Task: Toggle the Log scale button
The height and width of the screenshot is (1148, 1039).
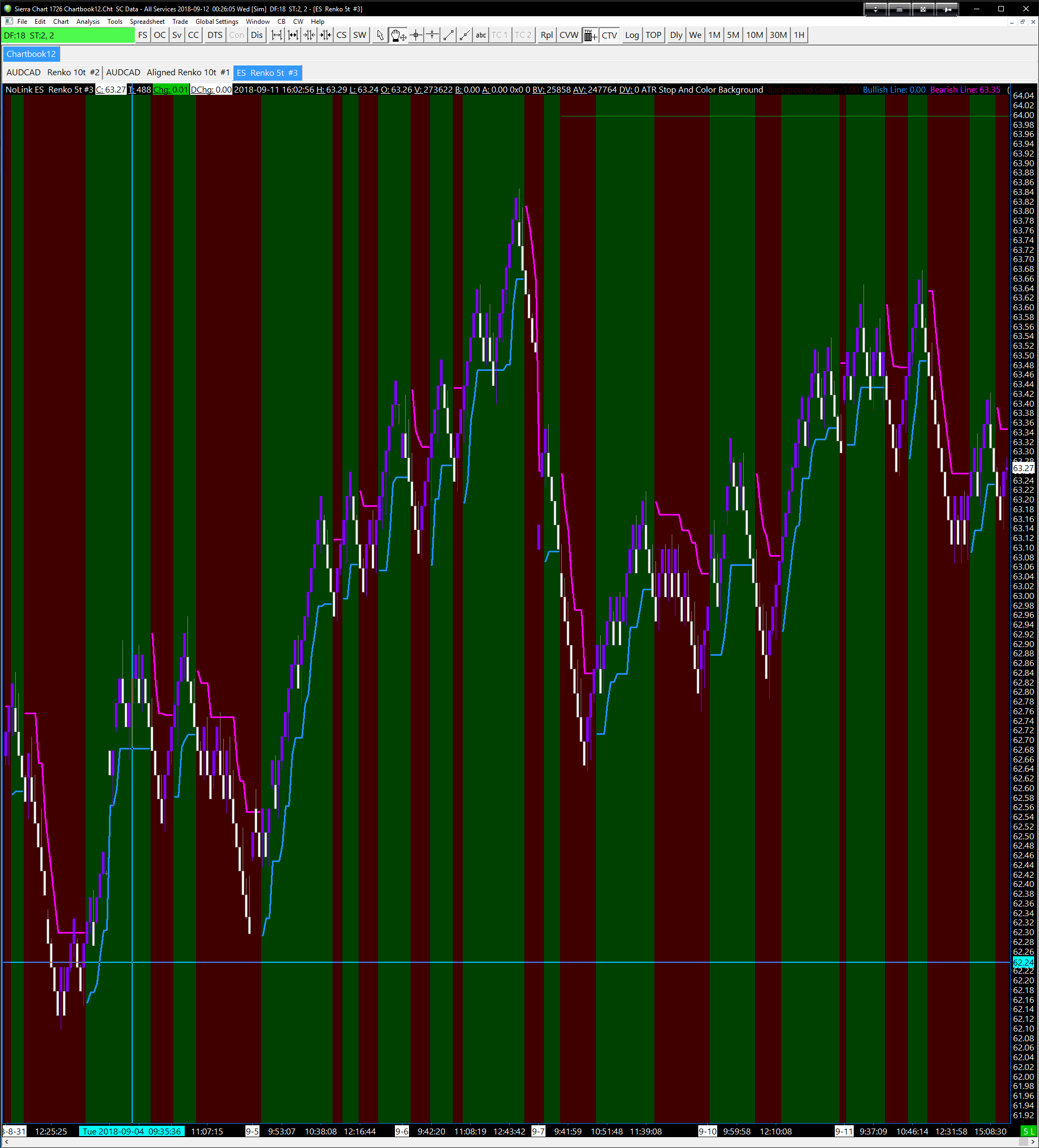Action: [x=632, y=35]
